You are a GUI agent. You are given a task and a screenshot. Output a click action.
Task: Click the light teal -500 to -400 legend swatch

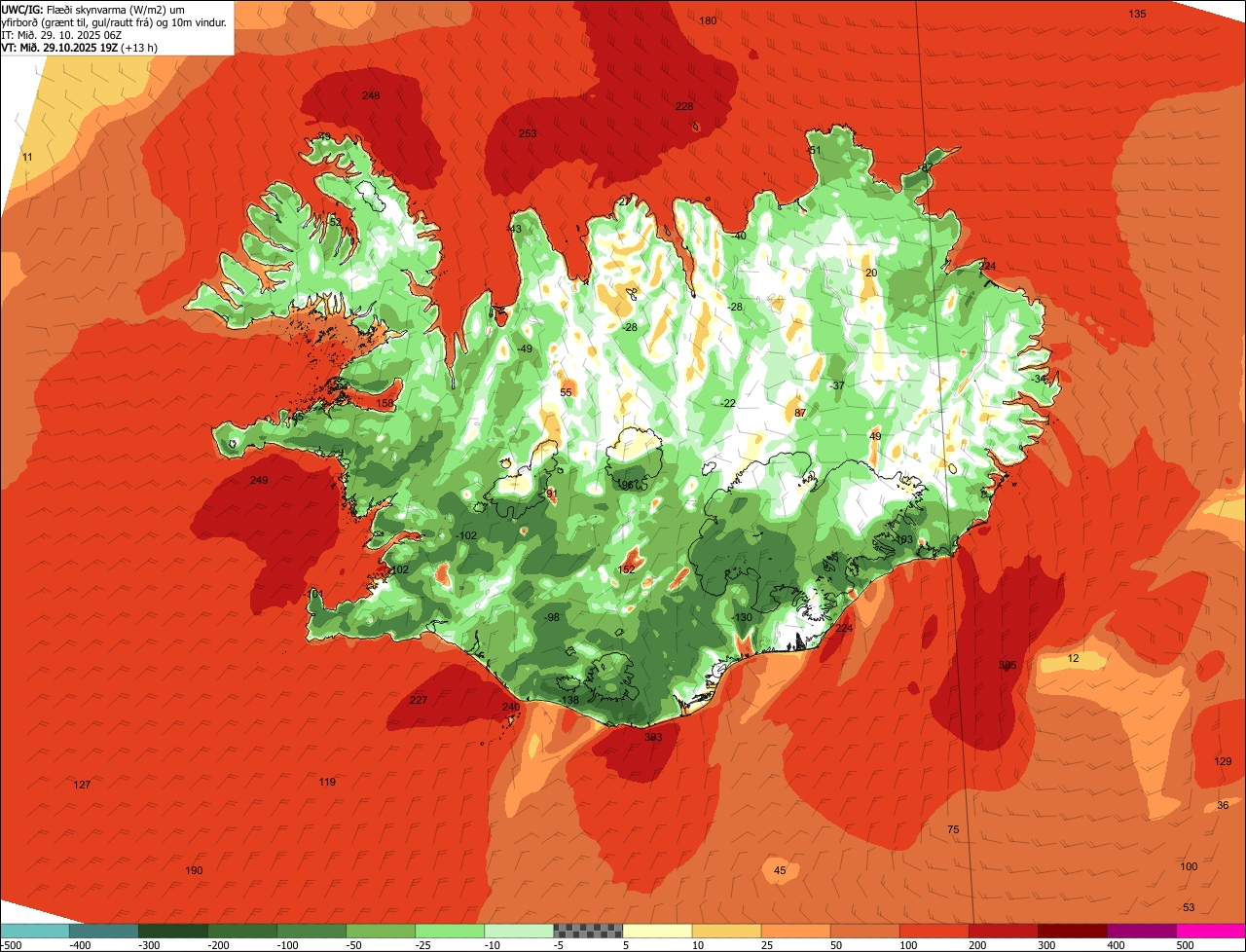click(34, 931)
